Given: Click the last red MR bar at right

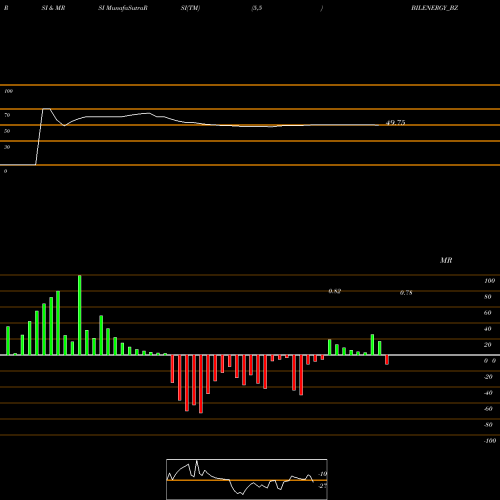Looking at the screenshot, I should (387, 360).
